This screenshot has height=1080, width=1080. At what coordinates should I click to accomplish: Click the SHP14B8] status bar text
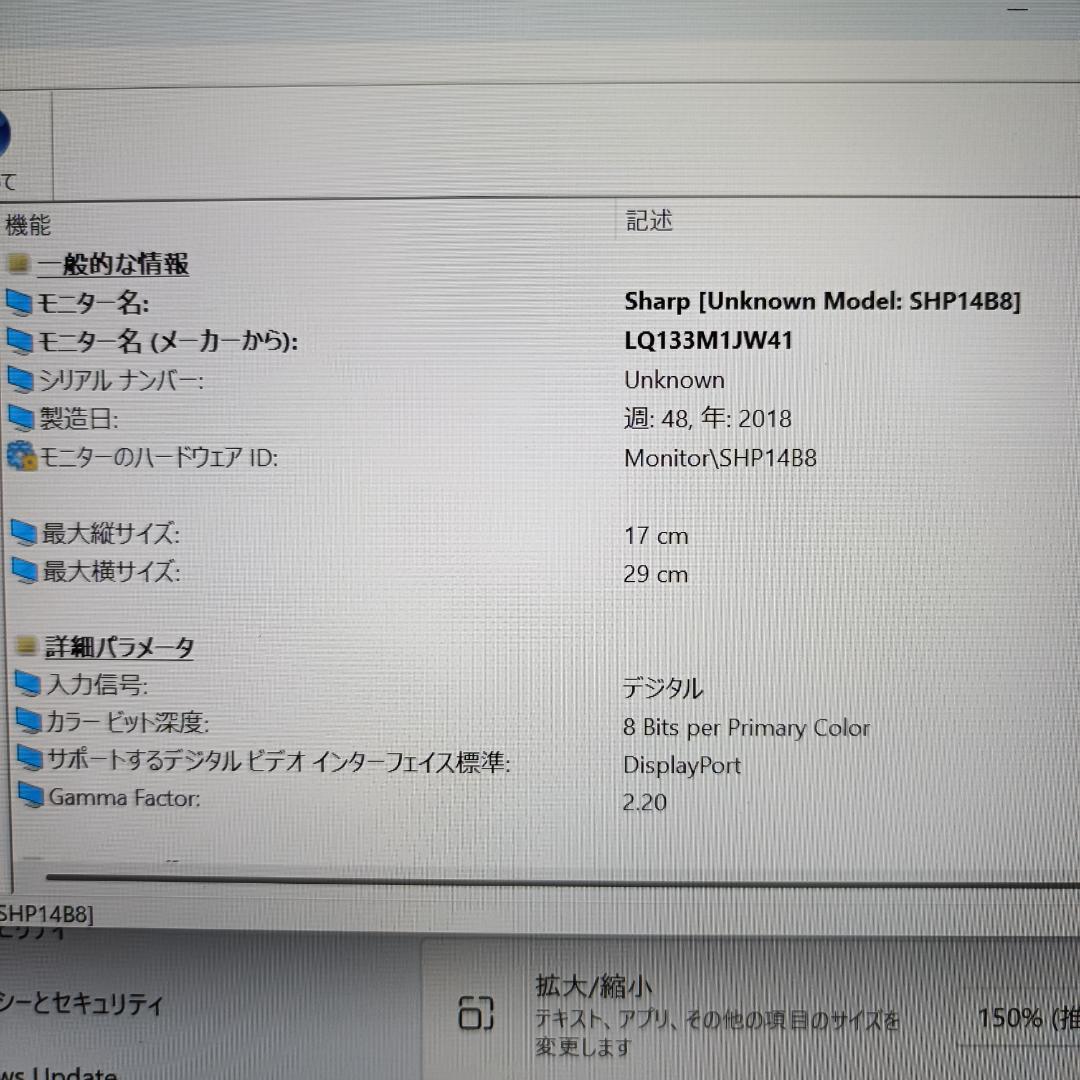click(46, 914)
